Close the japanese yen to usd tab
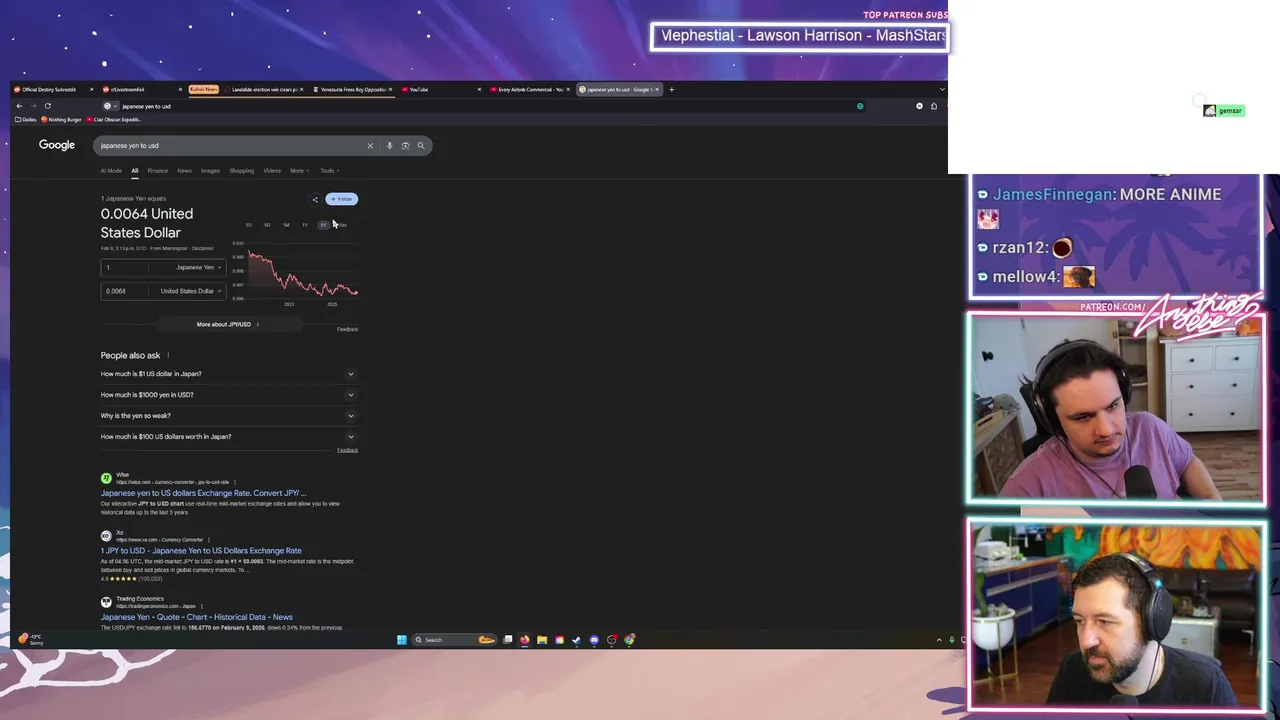 657,89
